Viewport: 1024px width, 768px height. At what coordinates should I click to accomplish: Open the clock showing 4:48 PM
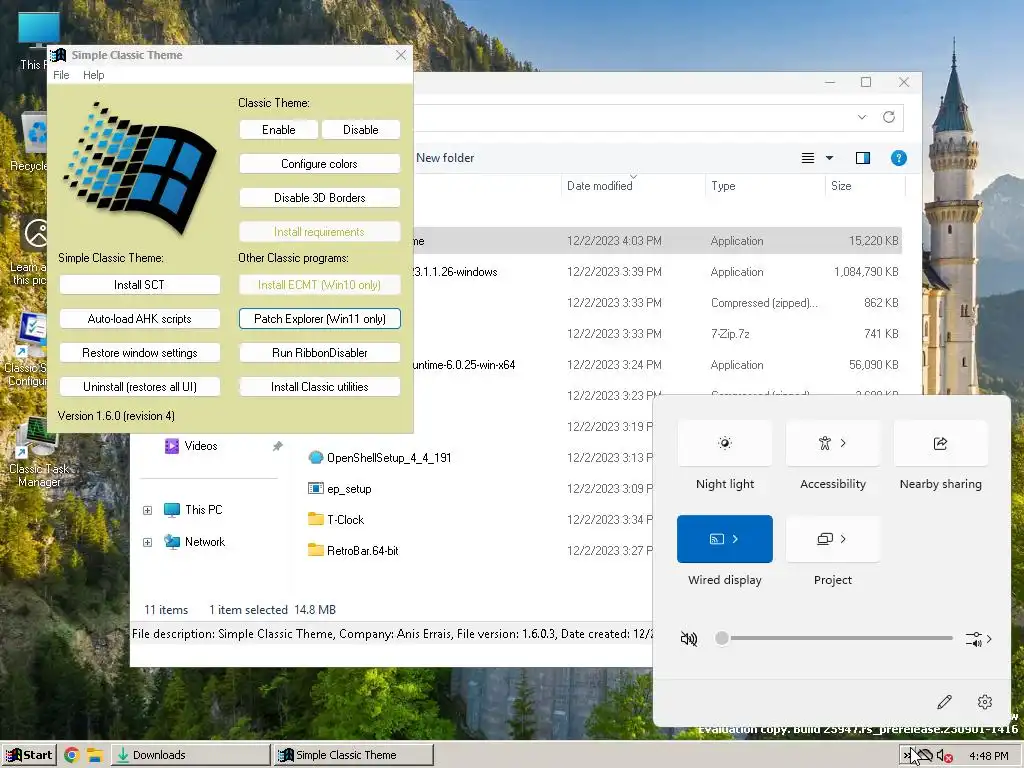(x=988, y=756)
